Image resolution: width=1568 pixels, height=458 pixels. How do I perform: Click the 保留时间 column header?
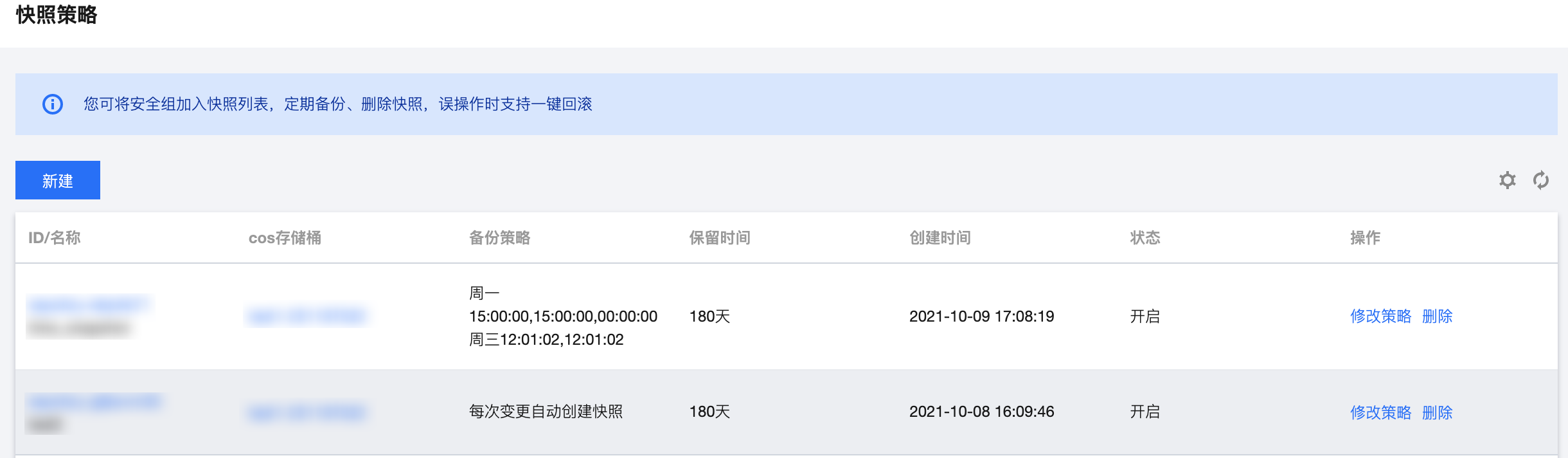(720, 238)
